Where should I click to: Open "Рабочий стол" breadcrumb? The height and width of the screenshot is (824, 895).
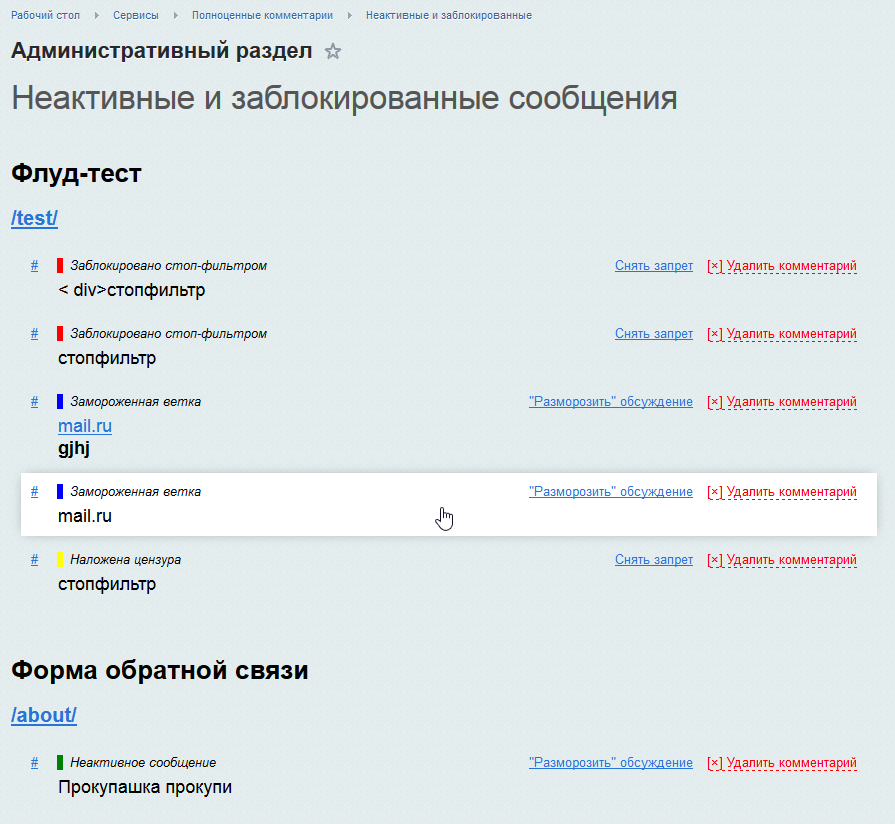pyautogui.click(x=45, y=16)
